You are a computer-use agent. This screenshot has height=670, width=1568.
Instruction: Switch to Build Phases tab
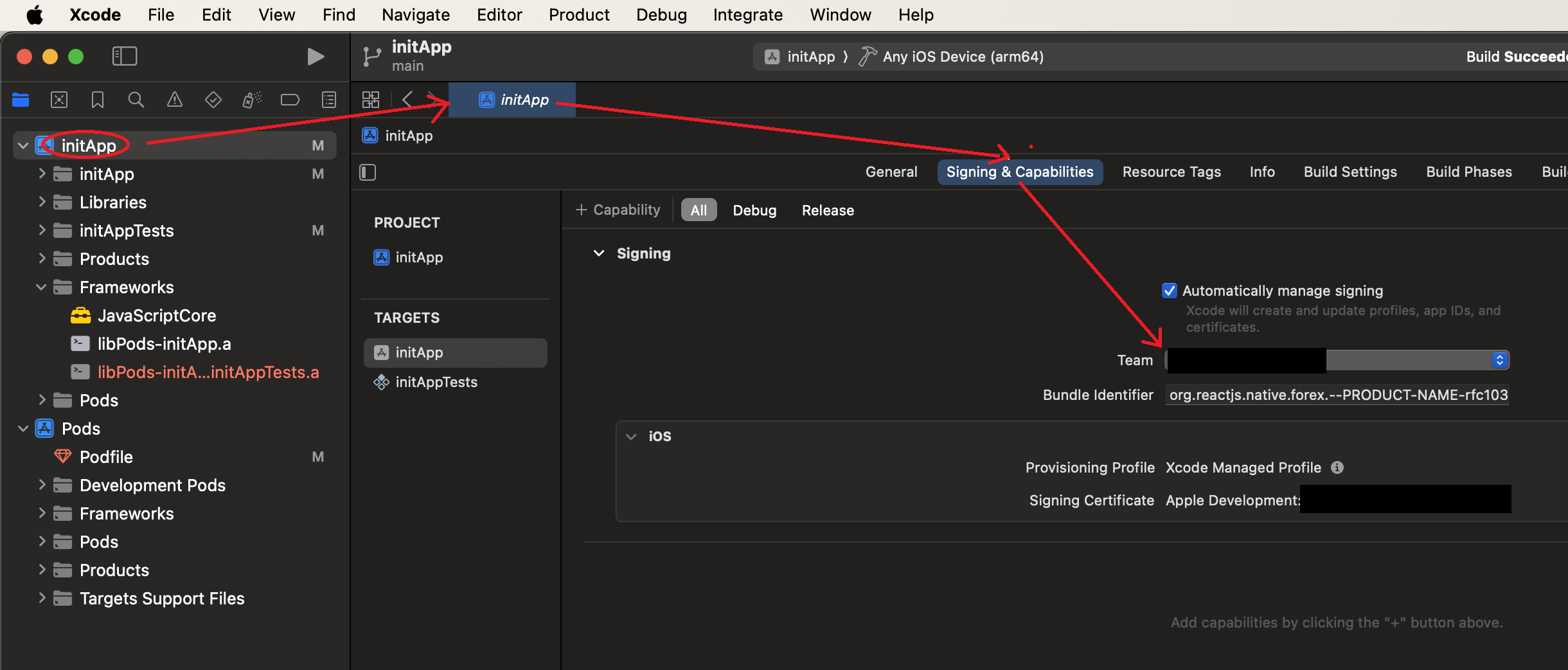1469,172
